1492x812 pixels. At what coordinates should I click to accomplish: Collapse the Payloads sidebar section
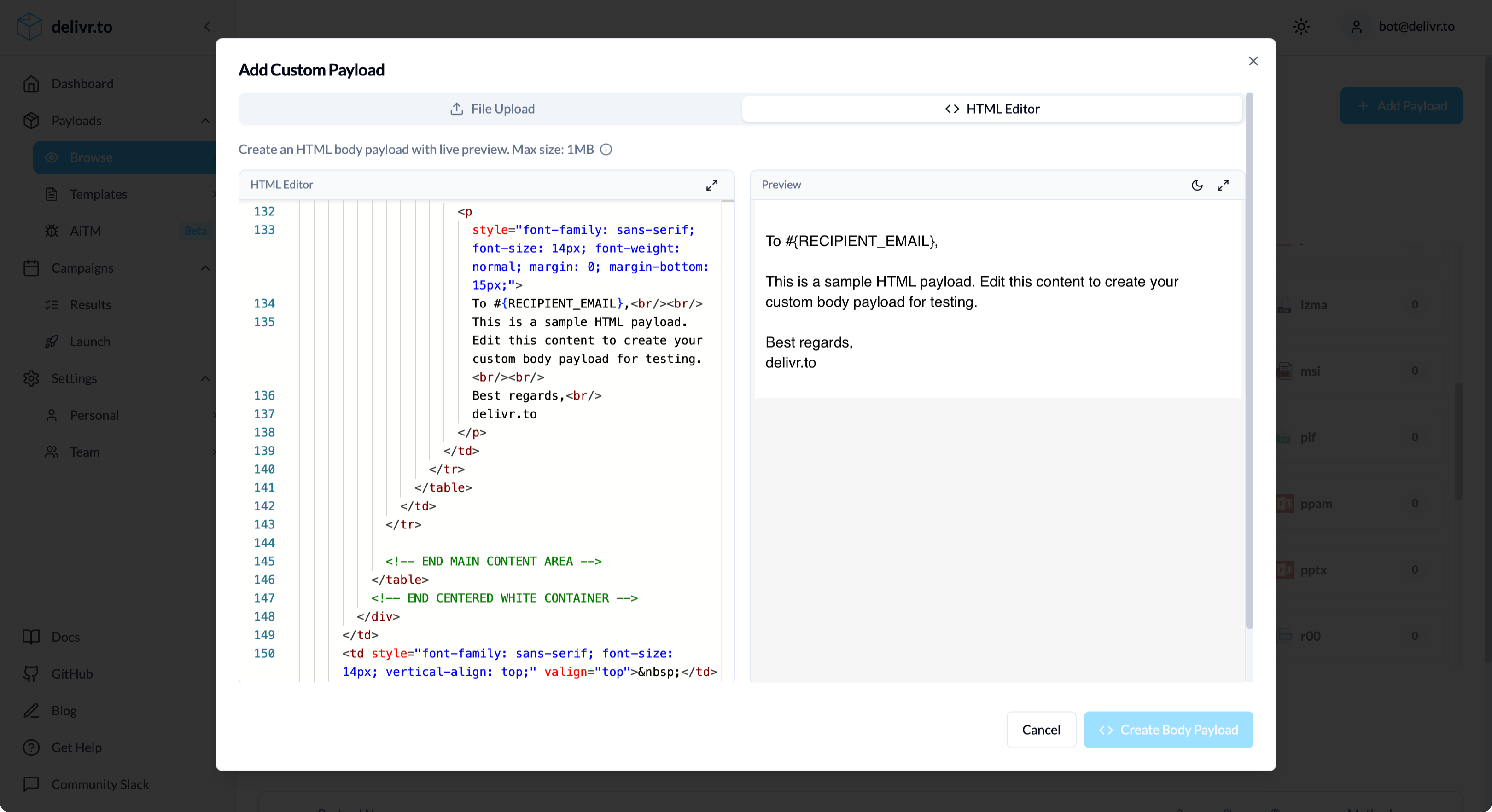[205, 121]
